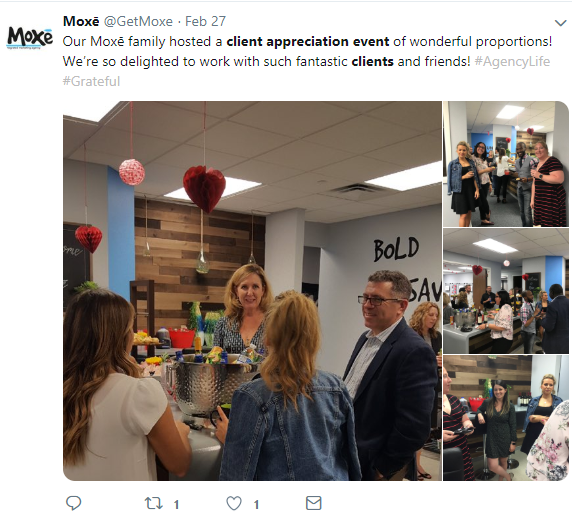Click the bold "client appreciation event" text
572x520 pixels.
coord(308,42)
